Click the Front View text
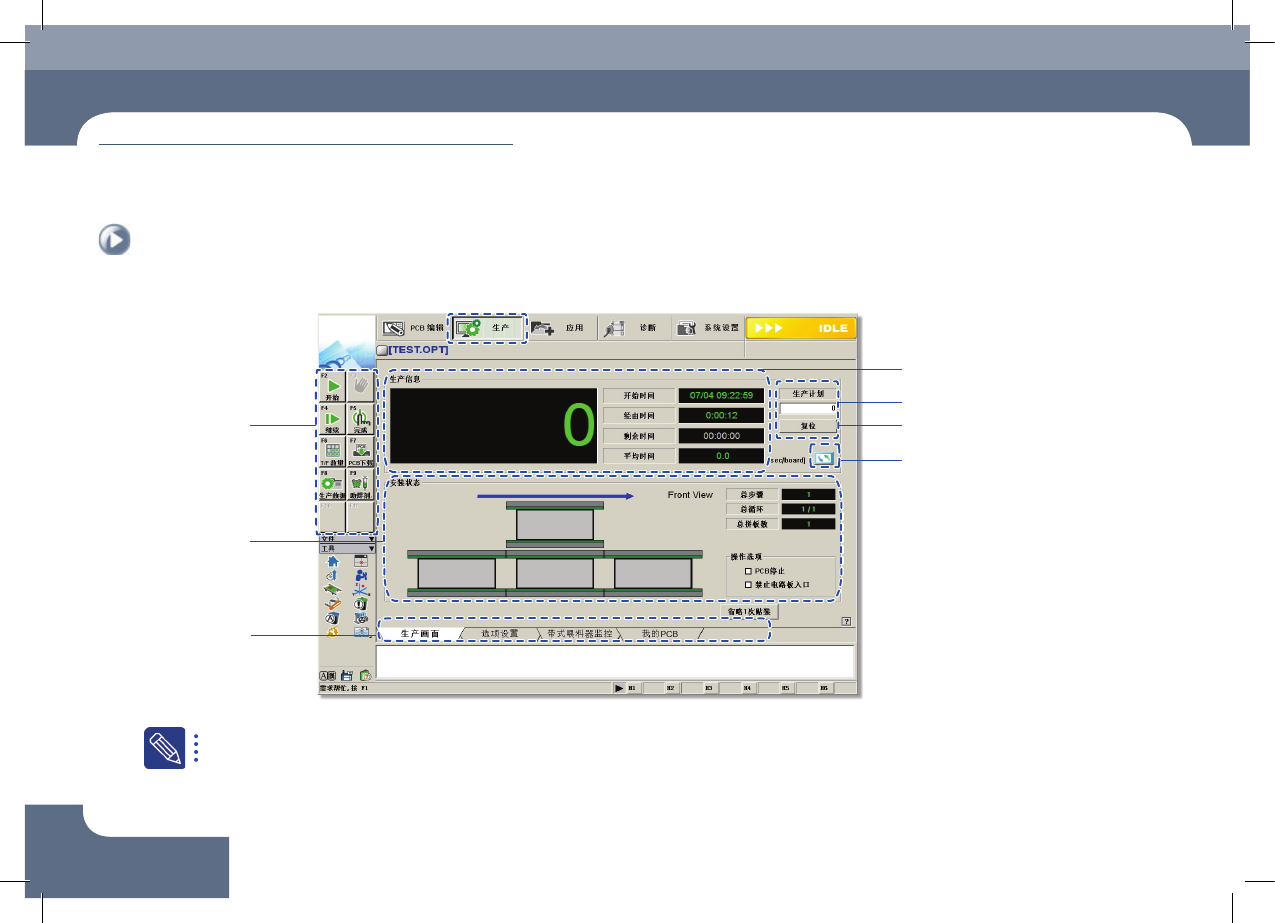The image size is (1275, 923). pos(690,495)
